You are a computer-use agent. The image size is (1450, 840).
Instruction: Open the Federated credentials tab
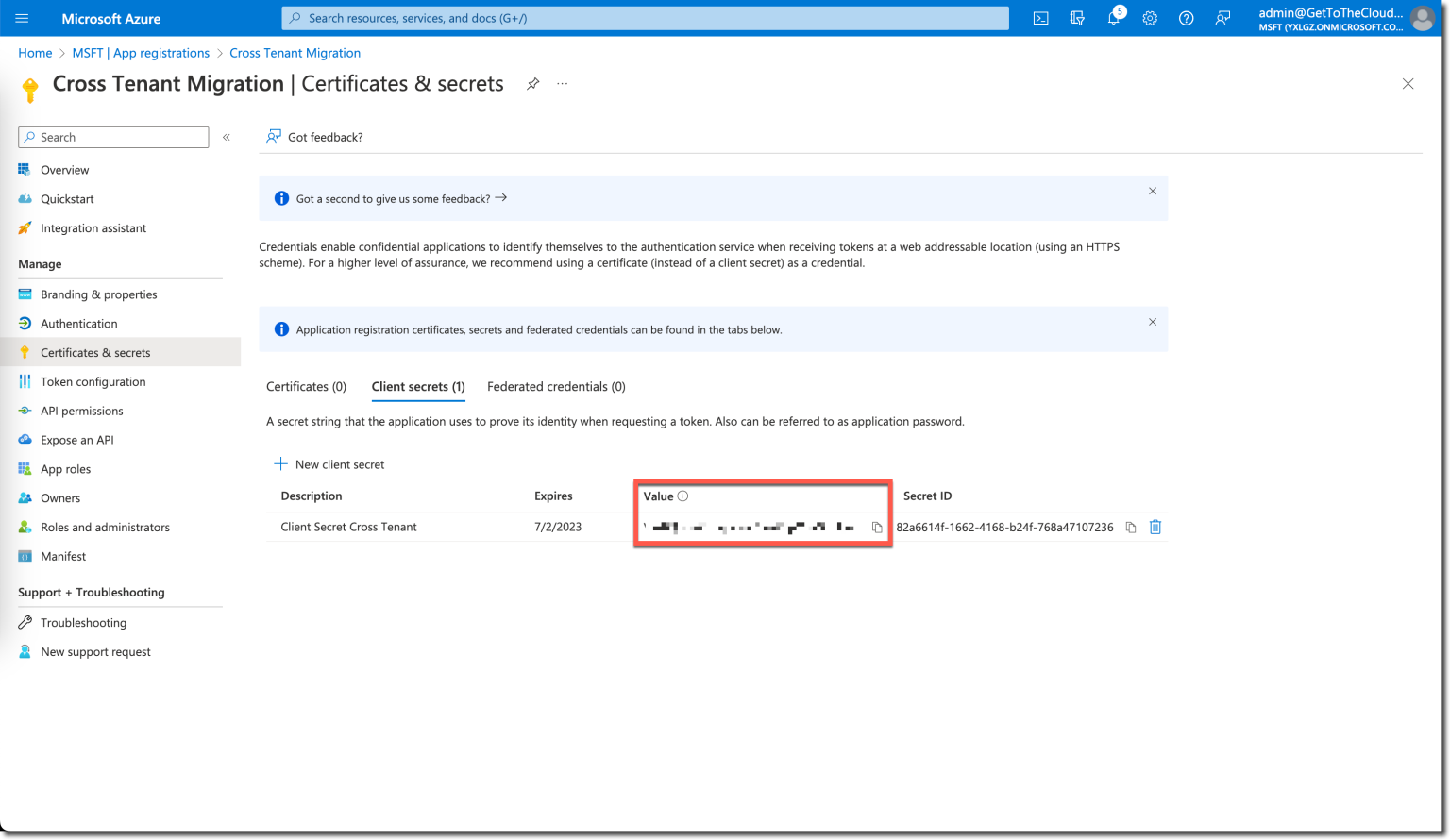pyautogui.click(x=556, y=386)
